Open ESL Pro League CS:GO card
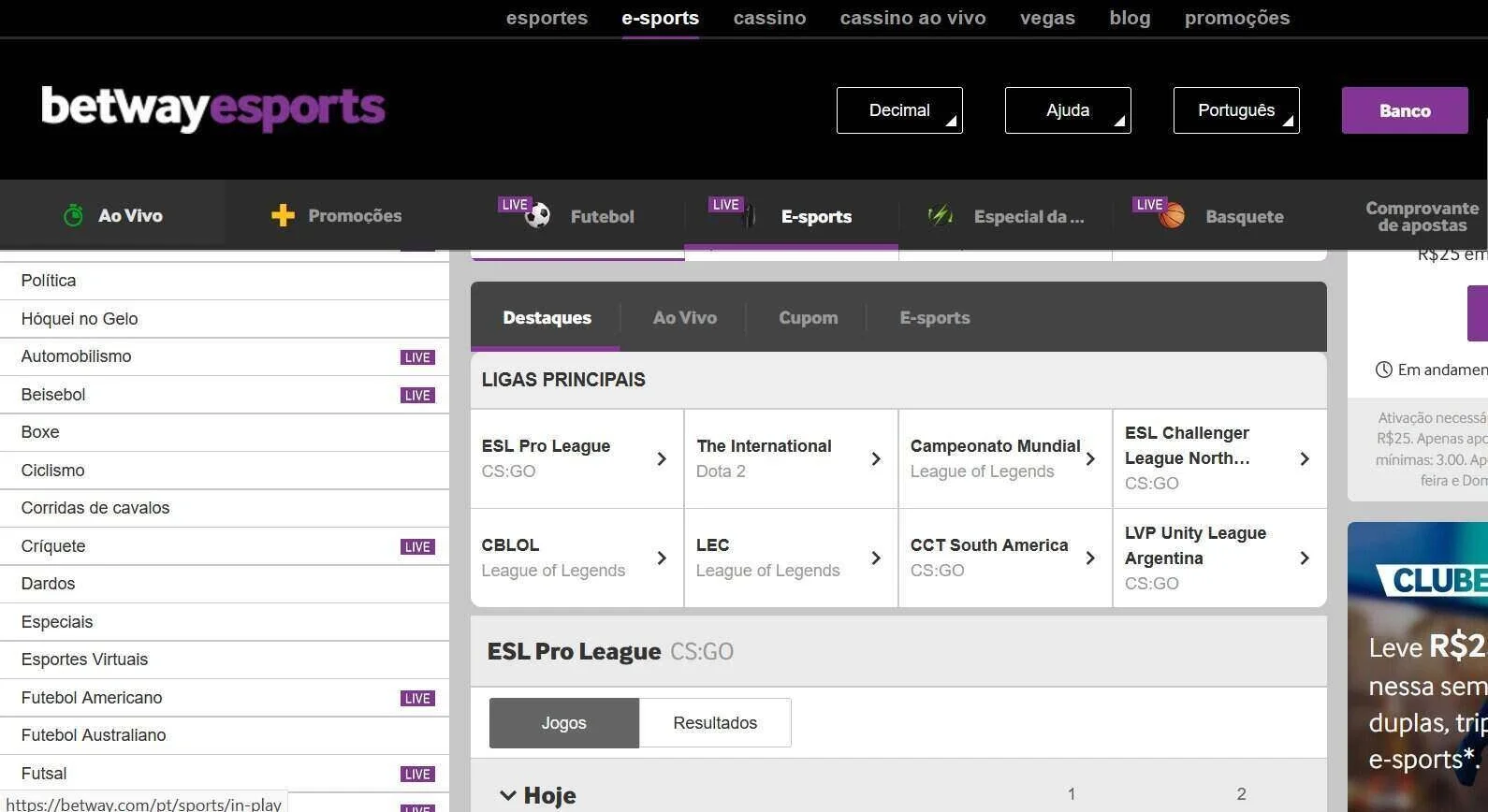Screen dimensions: 1488x812 point(577,458)
